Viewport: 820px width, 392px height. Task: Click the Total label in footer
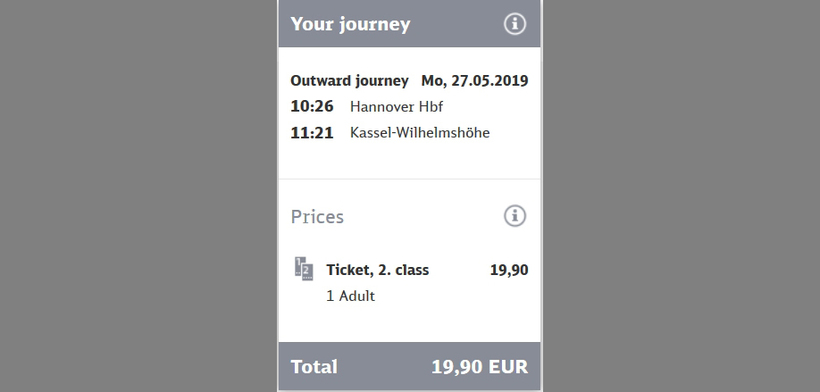pos(314,367)
